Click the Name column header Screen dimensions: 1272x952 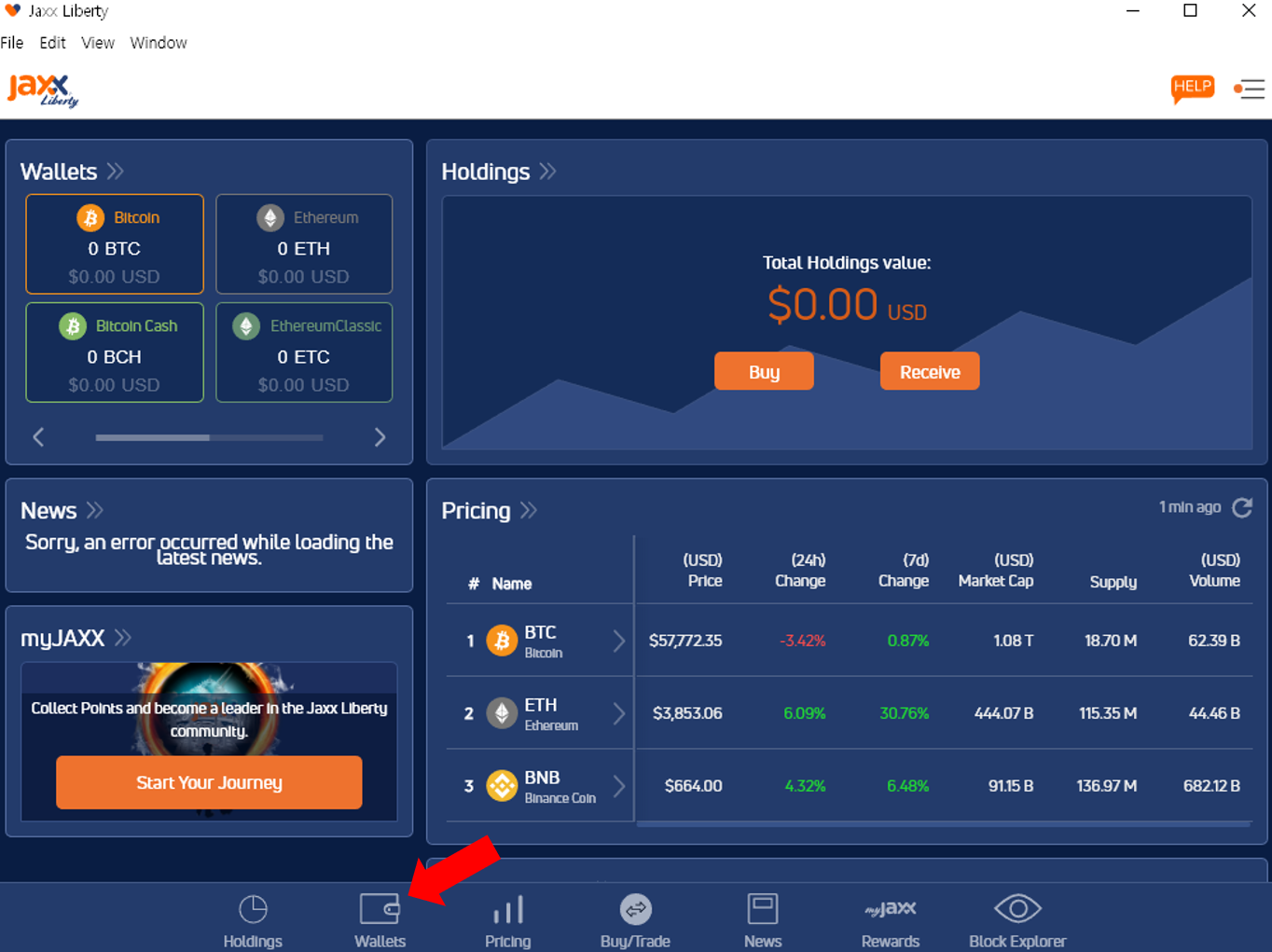512,584
